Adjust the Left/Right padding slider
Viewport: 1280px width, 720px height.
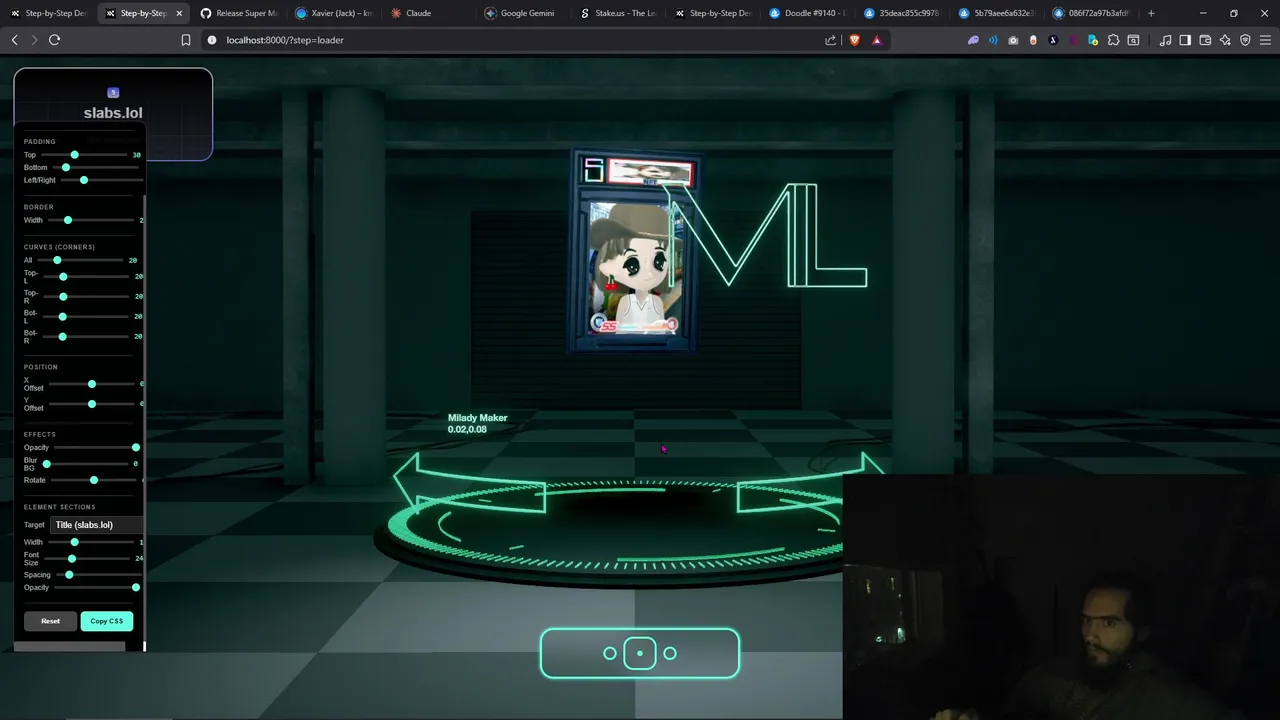pyautogui.click(x=100, y=180)
